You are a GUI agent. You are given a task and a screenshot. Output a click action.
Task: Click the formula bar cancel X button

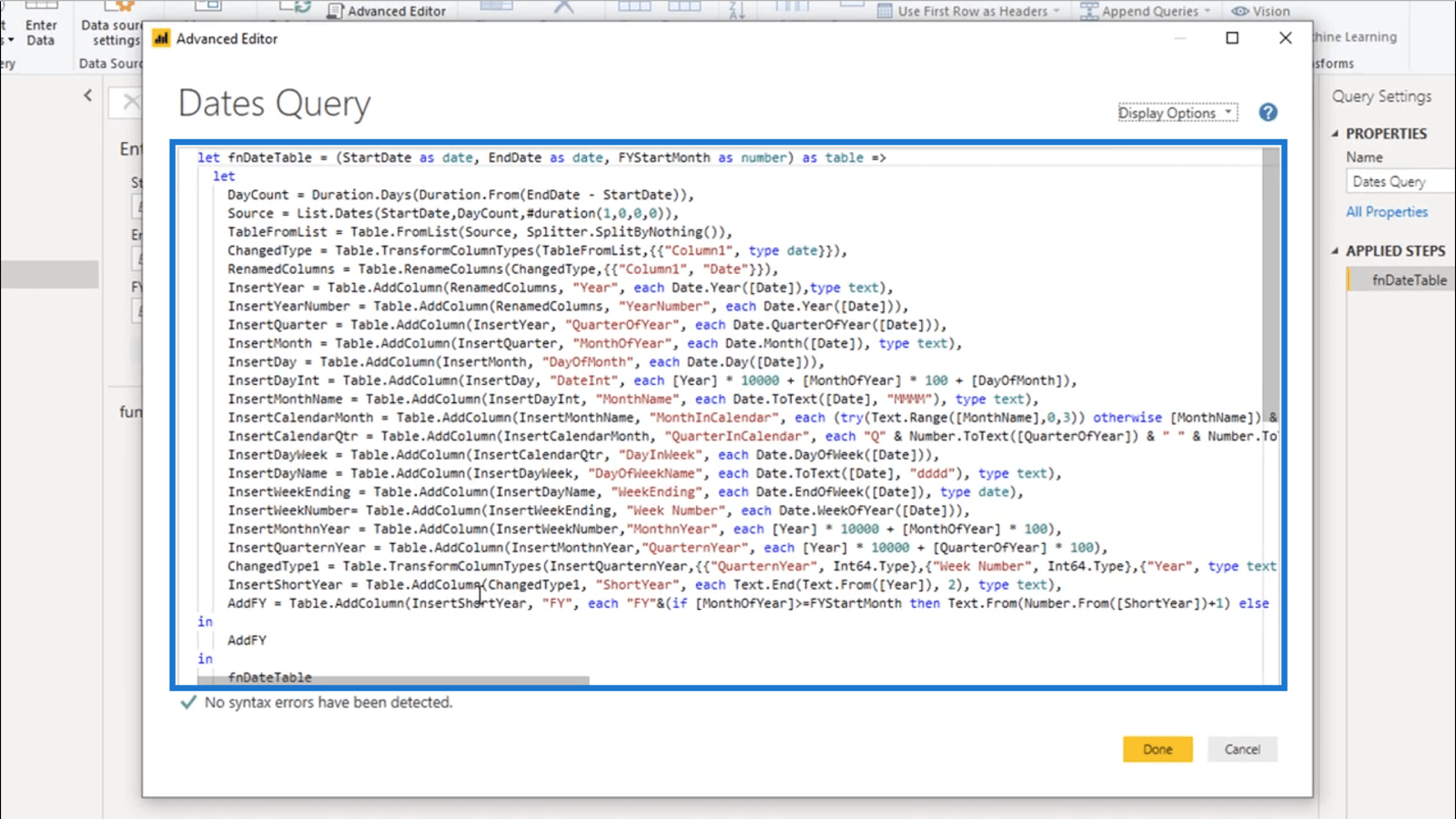pyautogui.click(x=131, y=102)
